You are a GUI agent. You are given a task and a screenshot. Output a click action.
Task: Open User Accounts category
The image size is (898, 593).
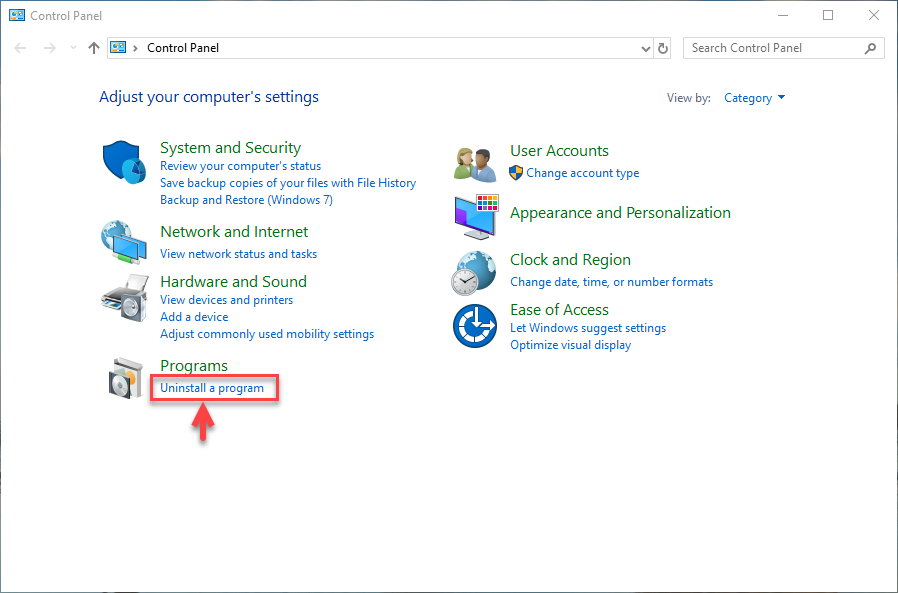tap(560, 151)
